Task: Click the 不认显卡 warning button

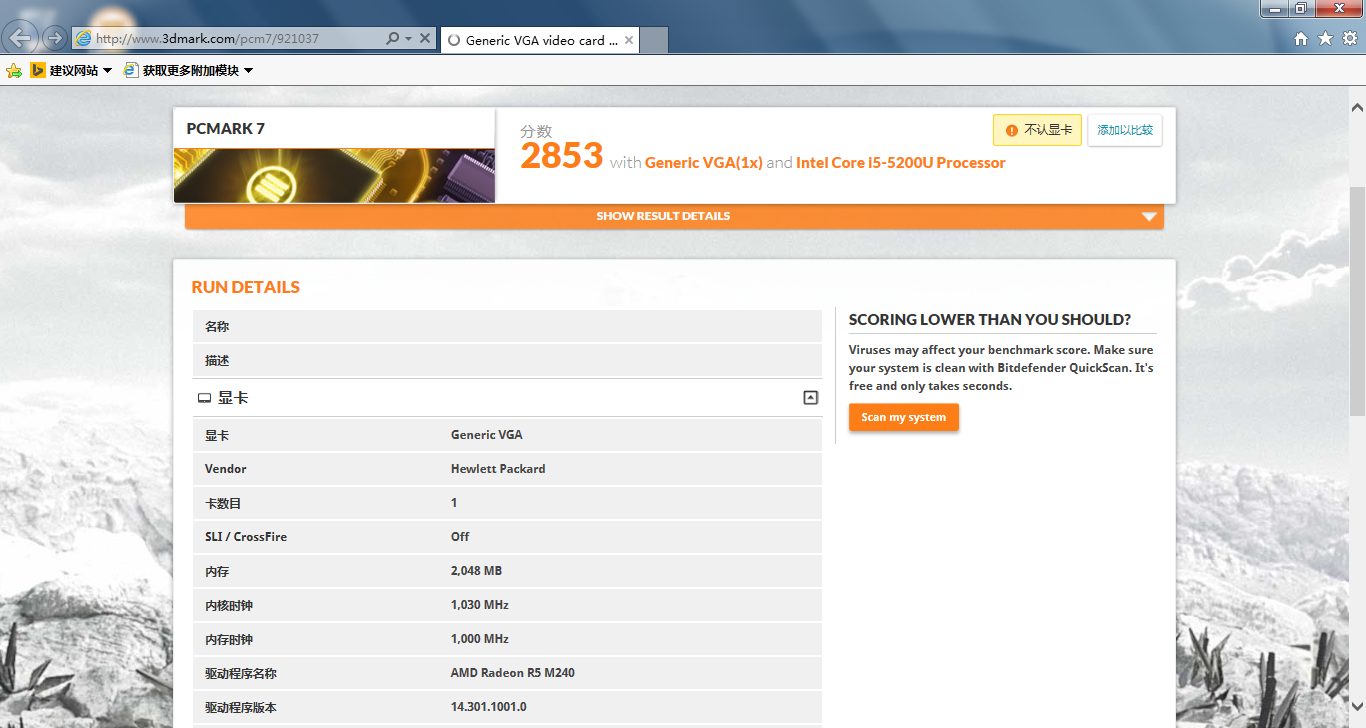Action: (x=1037, y=130)
